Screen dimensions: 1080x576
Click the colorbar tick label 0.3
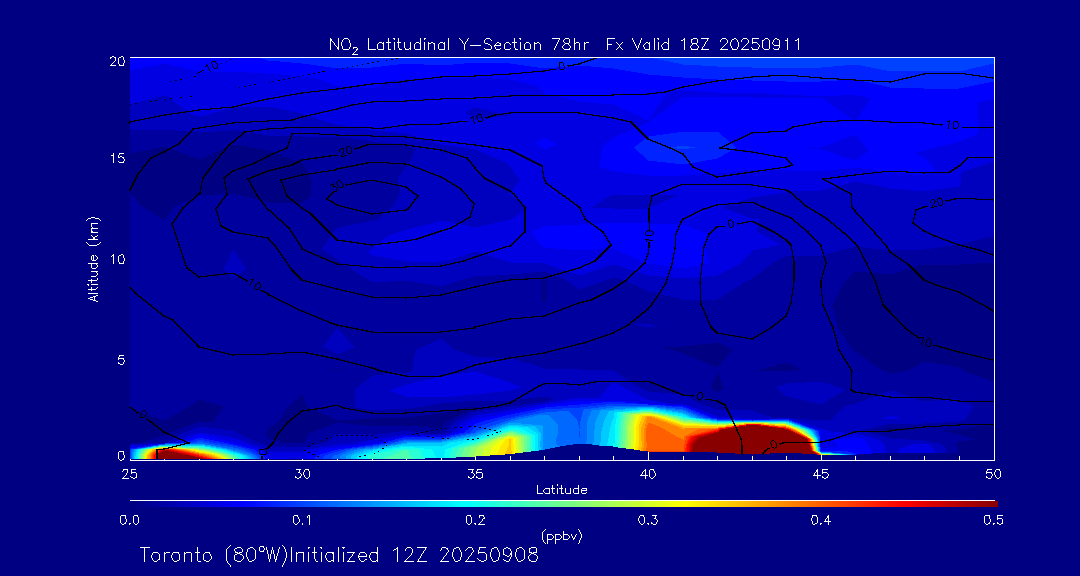point(648,520)
